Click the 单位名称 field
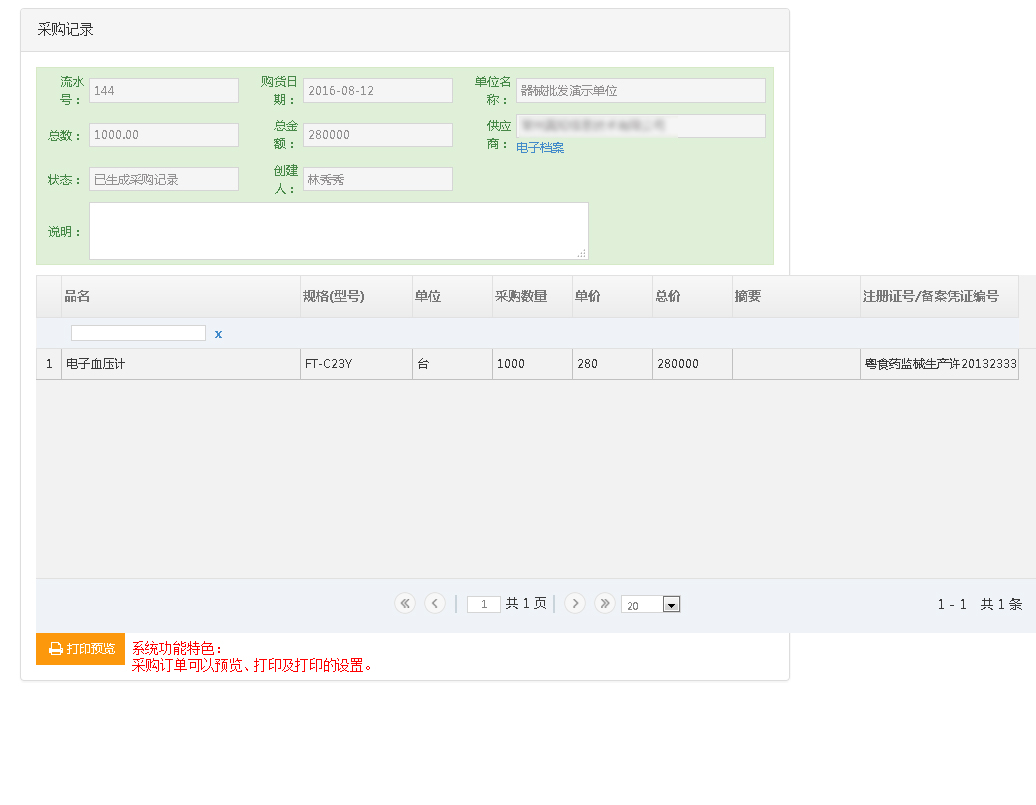 (x=640, y=91)
